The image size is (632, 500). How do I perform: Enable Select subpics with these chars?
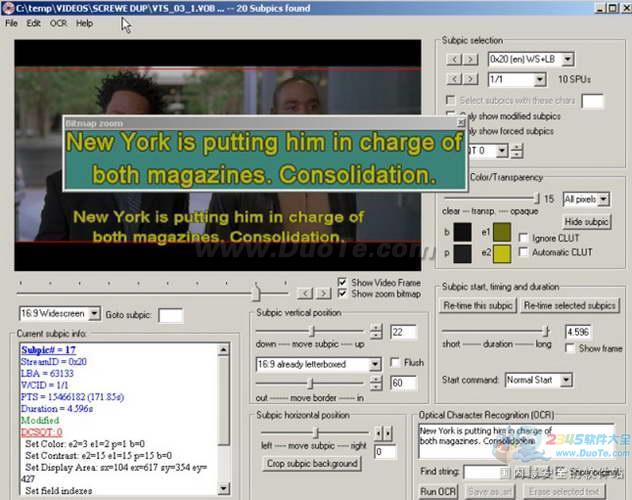[451, 100]
